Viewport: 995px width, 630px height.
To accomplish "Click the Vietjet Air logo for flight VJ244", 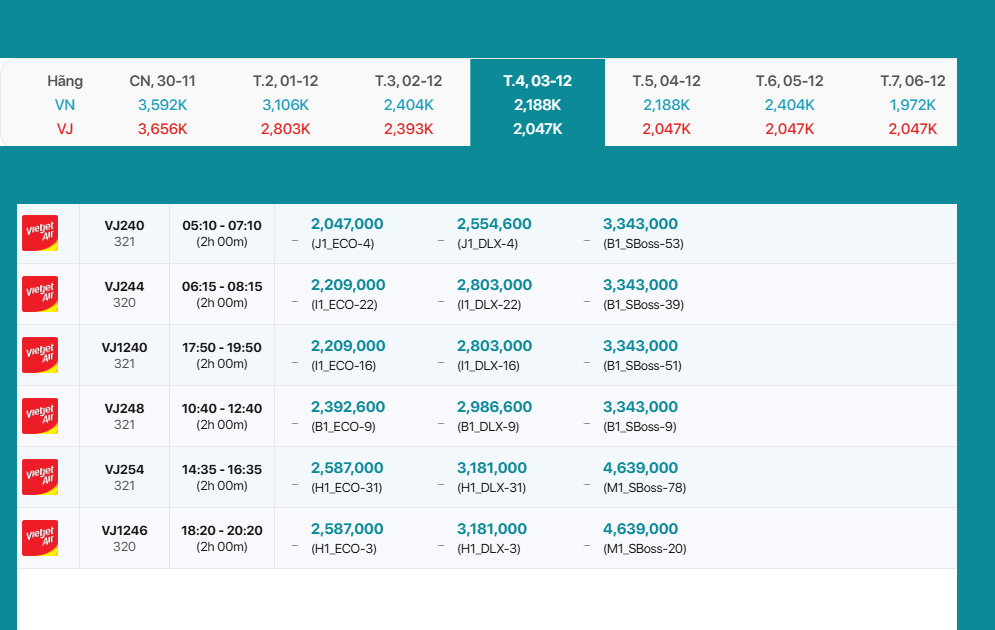I will pyautogui.click(x=40, y=294).
